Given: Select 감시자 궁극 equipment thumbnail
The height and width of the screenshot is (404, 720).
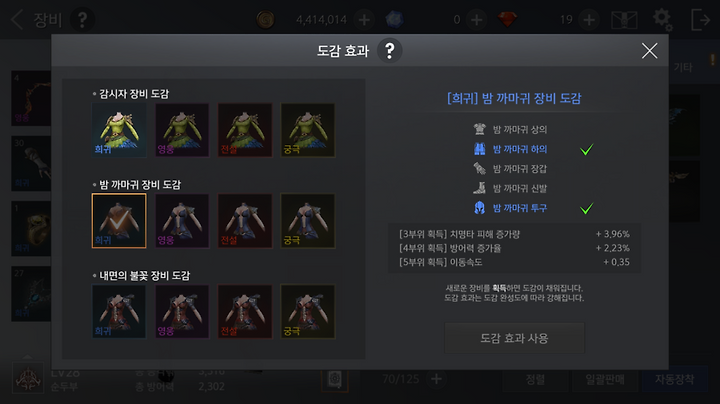Looking at the screenshot, I should click(x=308, y=130).
